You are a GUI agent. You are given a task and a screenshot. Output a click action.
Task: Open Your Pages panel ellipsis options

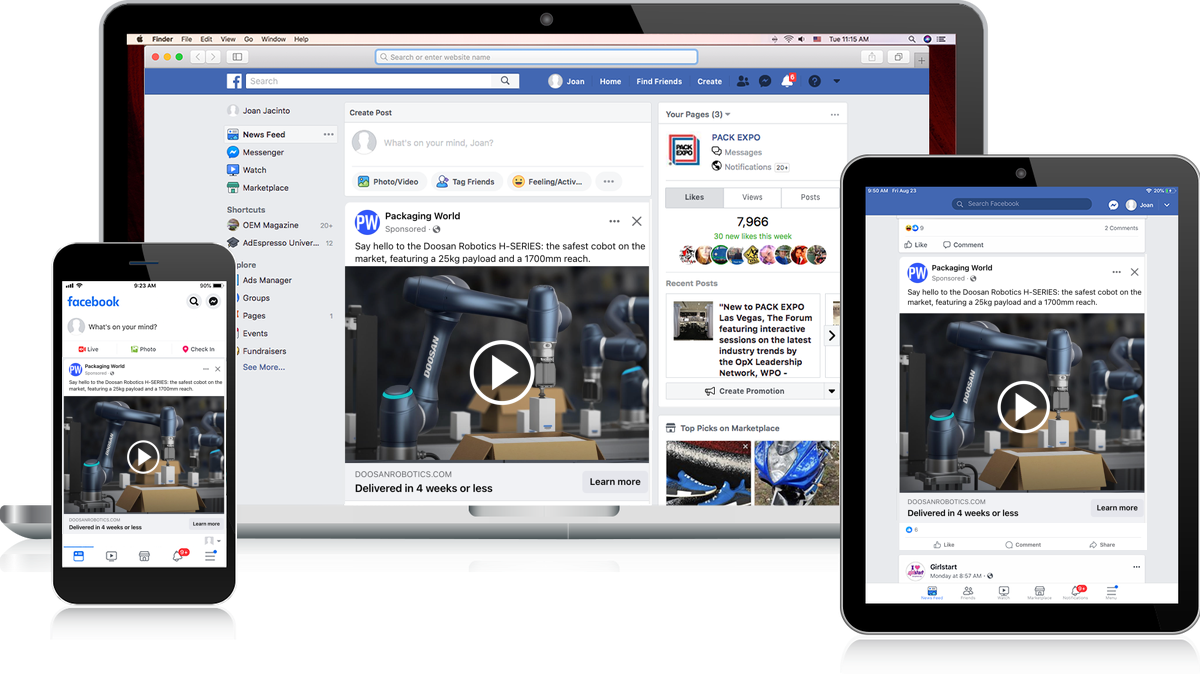(x=834, y=114)
